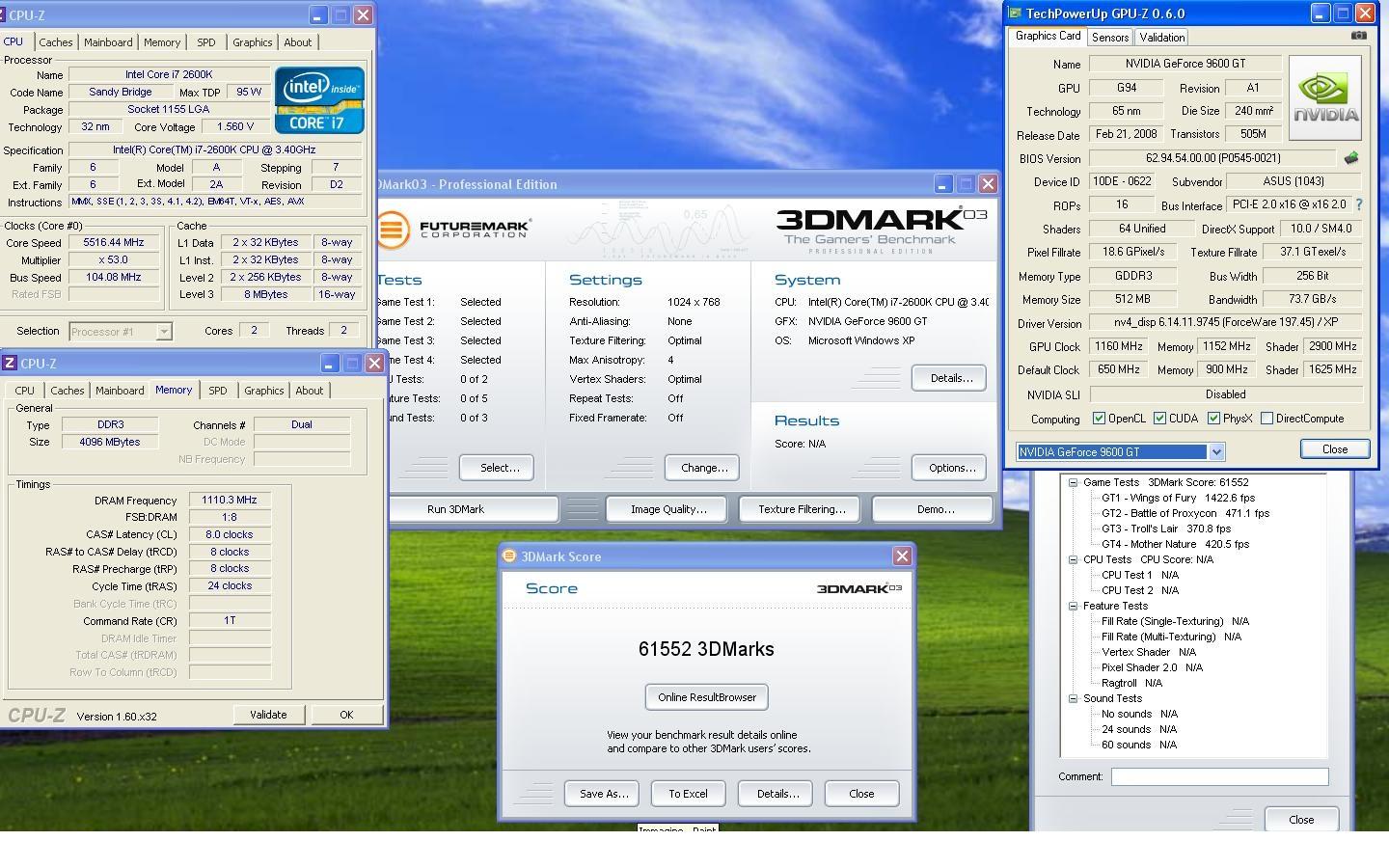This screenshot has width=1389, height=868.
Task: Click Details... under System
Action: click(x=949, y=378)
